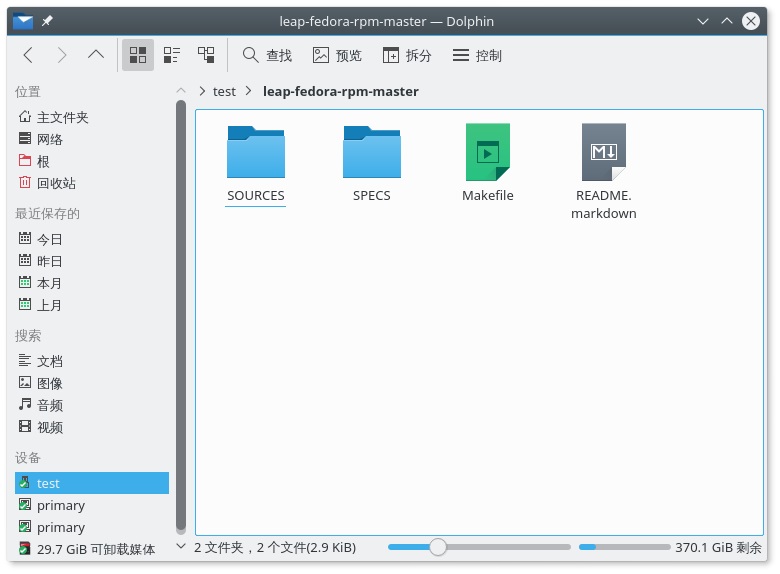Select the Makefile file icon
This screenshot has width=780, height=574.
pyautogui.click(x=488, y=152)
